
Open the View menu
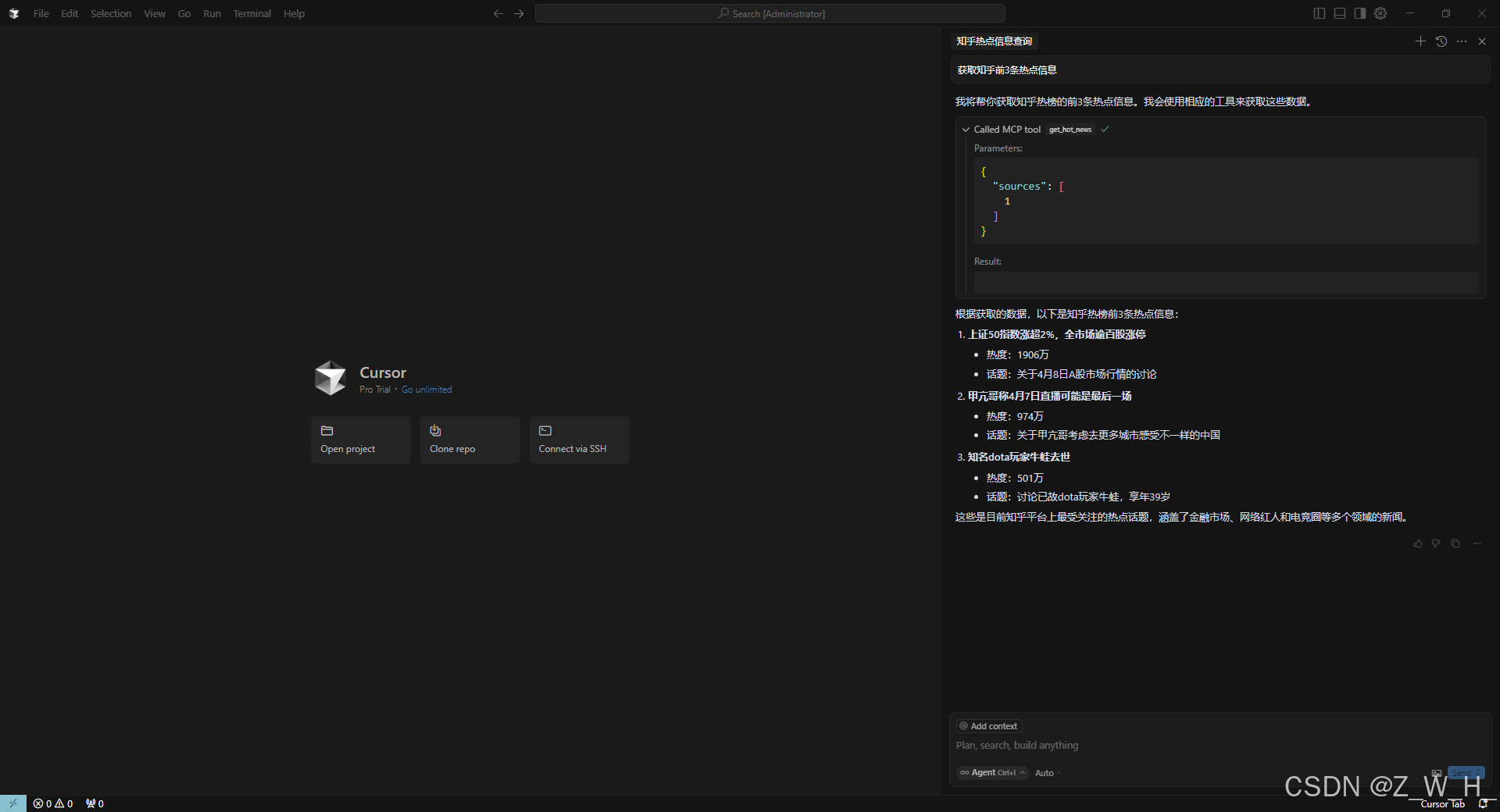[x=155, y=13]
